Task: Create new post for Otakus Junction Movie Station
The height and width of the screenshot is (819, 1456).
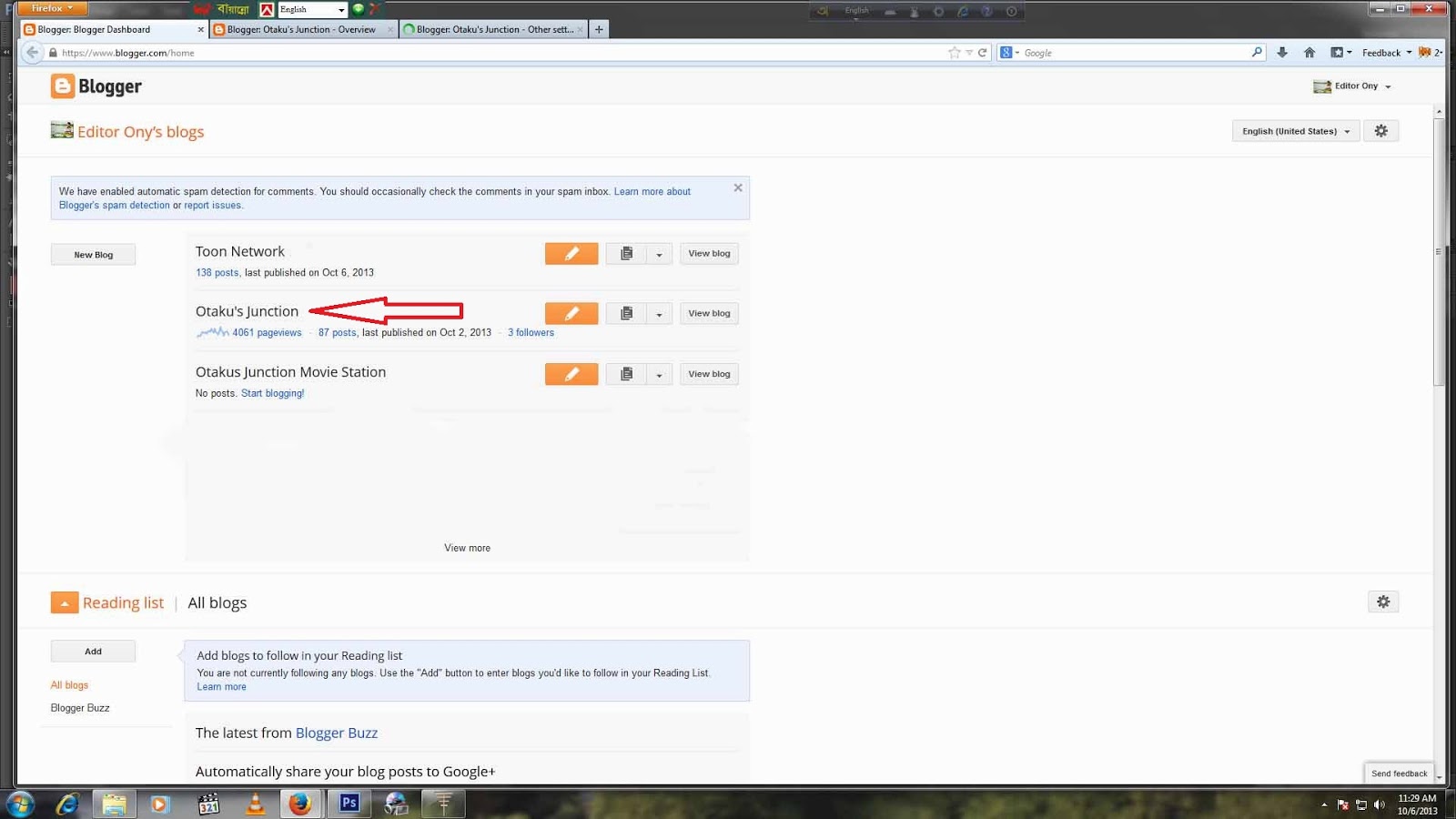Action: (x=571, y=374)
